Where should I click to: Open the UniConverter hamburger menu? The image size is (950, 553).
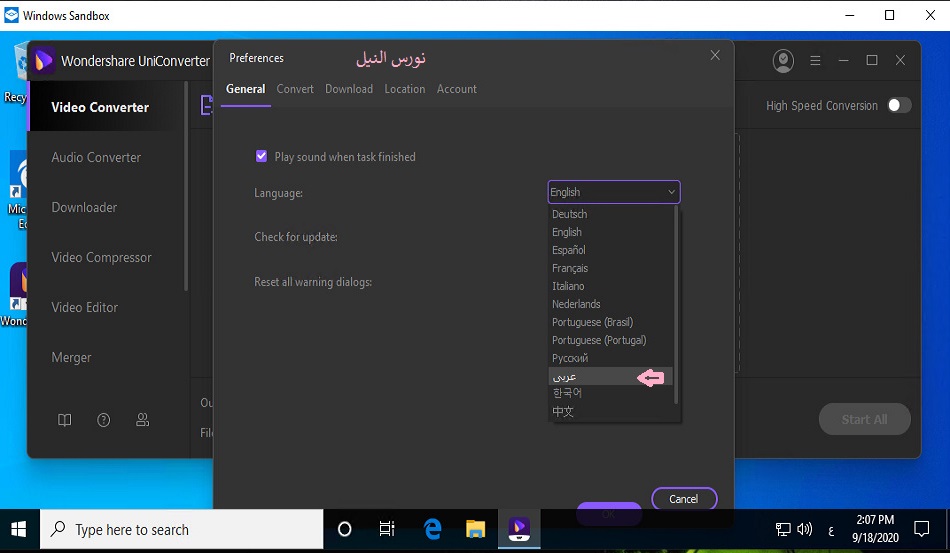click(x=815, y=60)
